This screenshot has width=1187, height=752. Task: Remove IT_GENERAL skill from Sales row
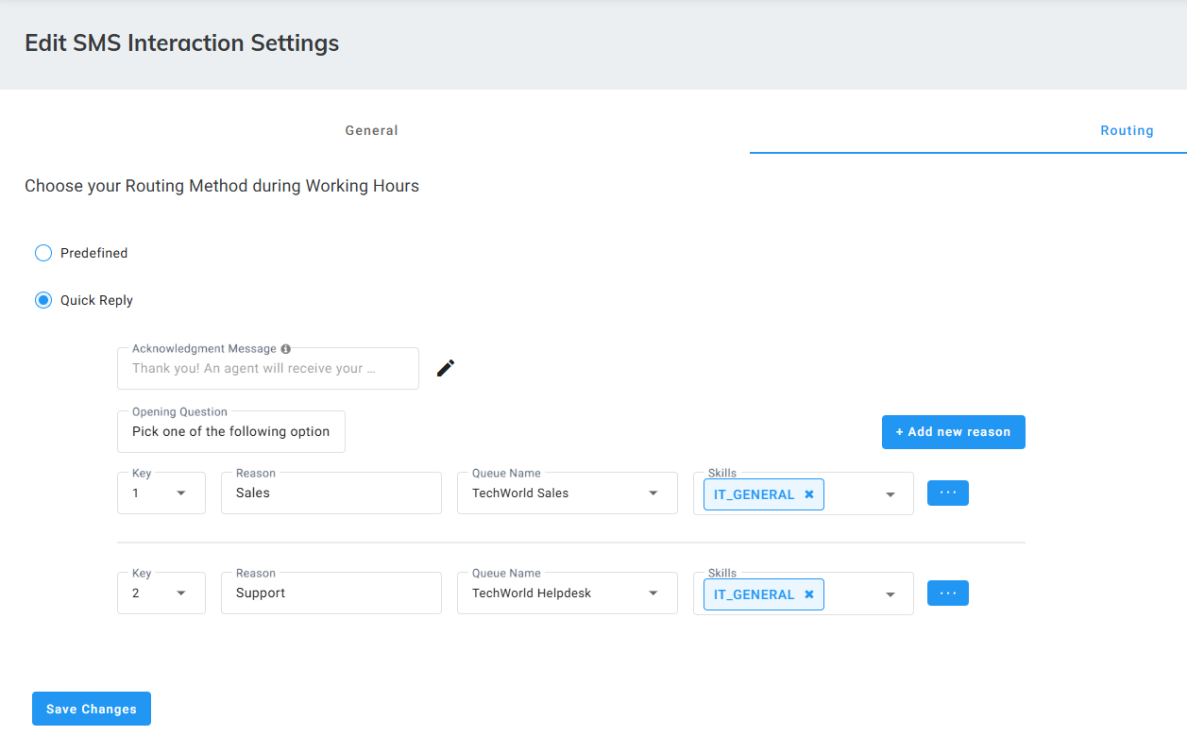tap(809, 494)
